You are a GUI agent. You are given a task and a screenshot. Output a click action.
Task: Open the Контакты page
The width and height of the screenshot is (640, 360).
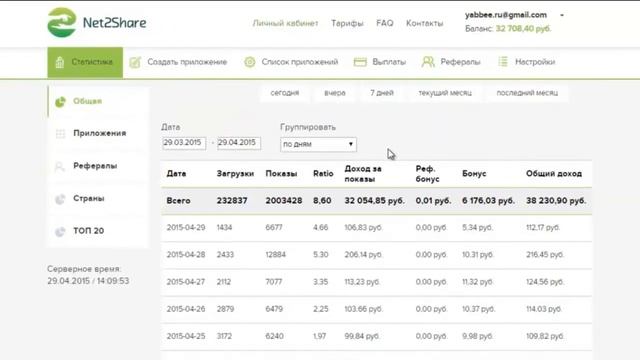tap(424, 23)
